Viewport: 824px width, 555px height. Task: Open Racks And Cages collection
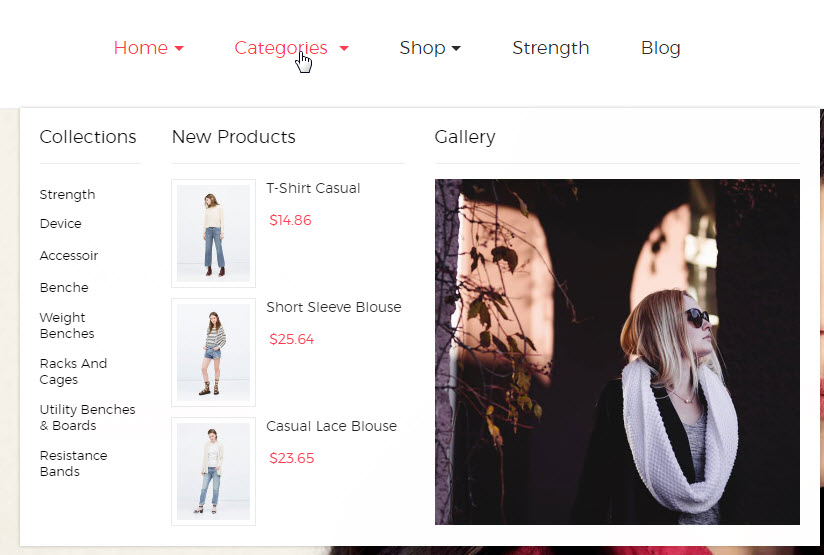74,371
